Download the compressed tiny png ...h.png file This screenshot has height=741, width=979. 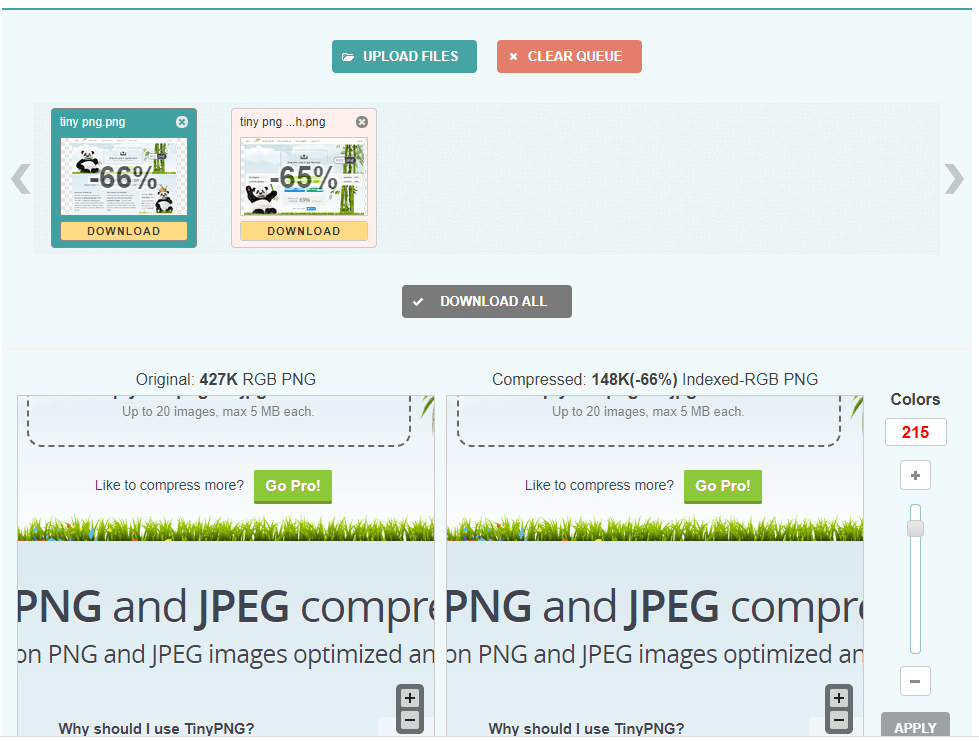pyautogui.click(x=304, y=231)
